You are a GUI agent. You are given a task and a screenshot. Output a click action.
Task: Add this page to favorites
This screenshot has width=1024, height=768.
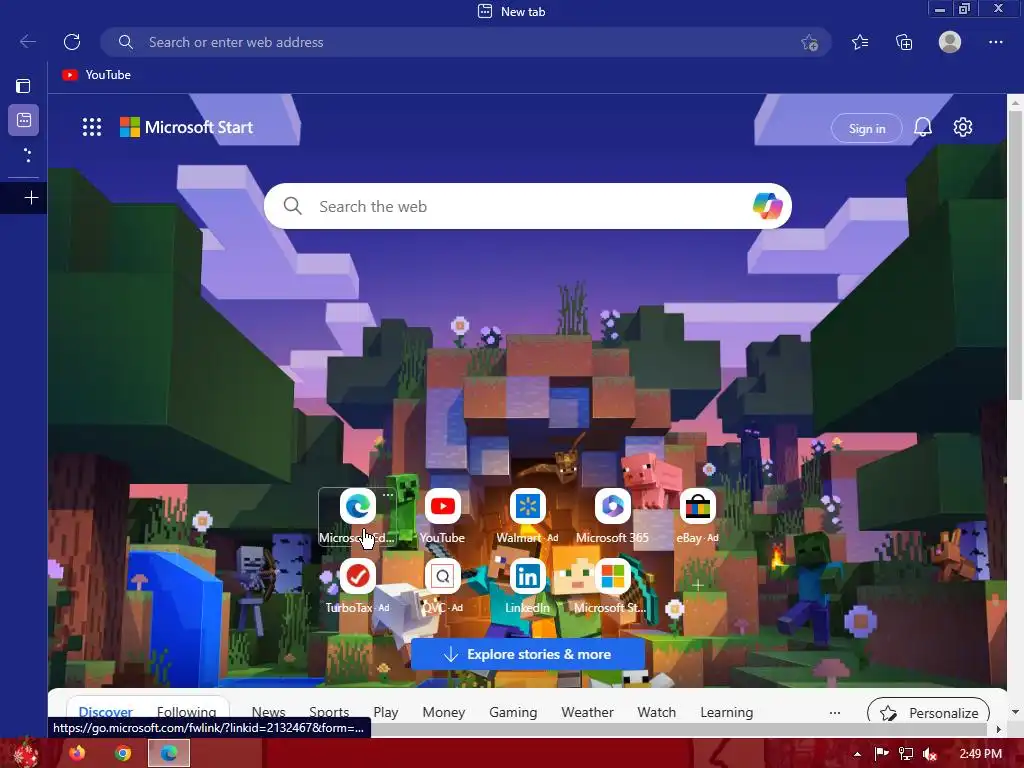(810, 42)
